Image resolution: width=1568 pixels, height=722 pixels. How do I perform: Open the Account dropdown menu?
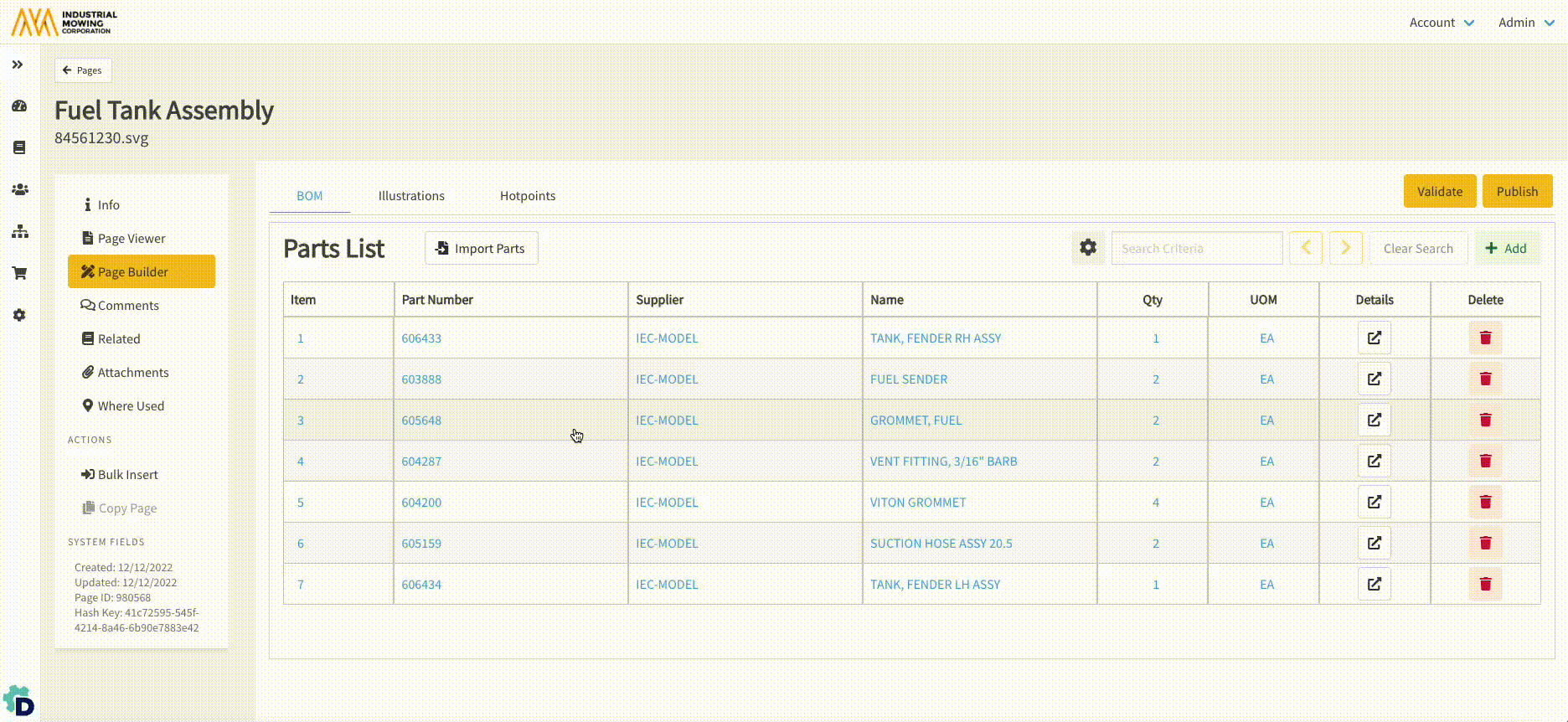(x=1441, y=23)
